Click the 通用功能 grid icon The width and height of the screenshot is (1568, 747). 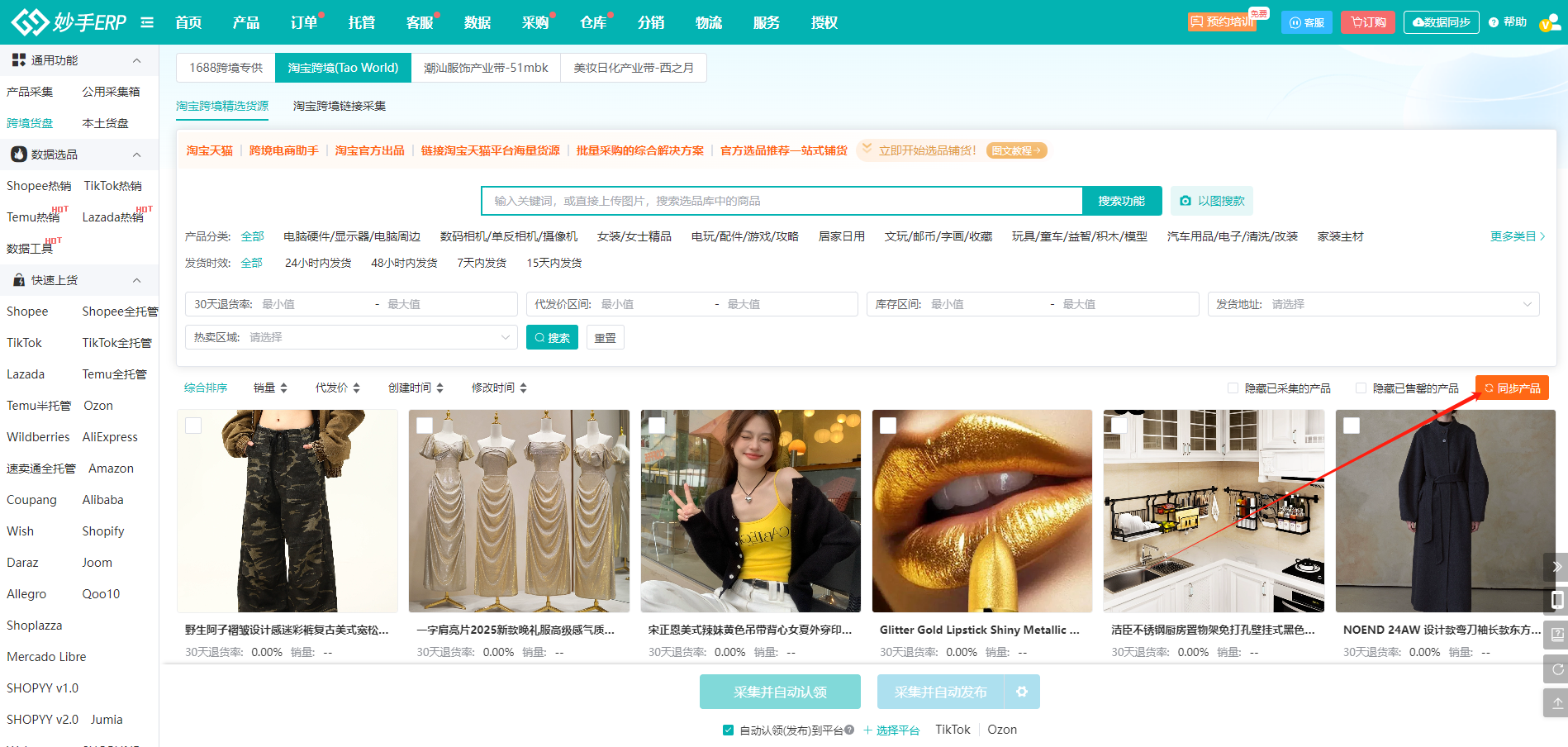(18, 60)
